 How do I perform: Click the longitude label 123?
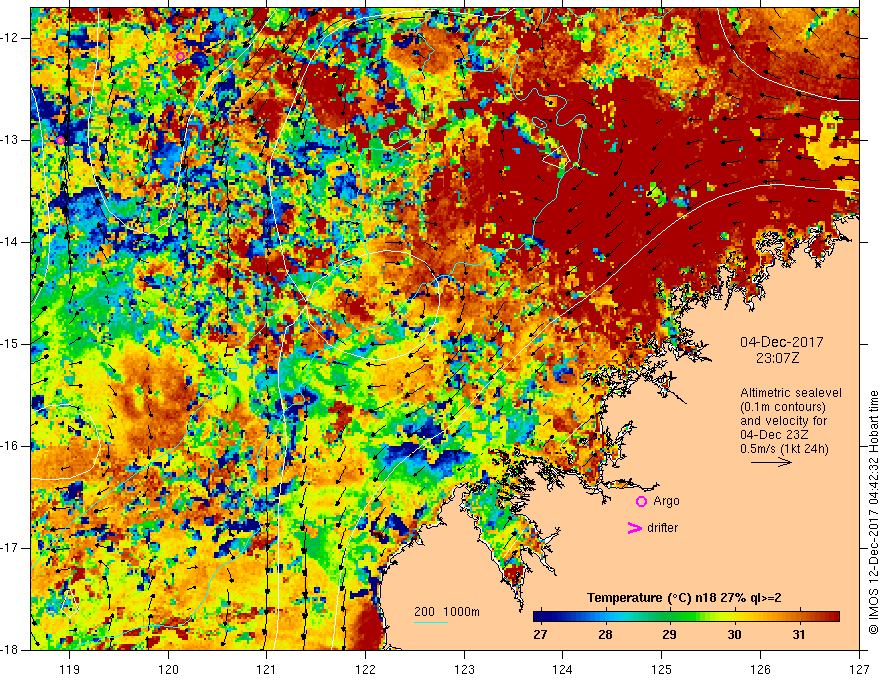tap(464, 669)
